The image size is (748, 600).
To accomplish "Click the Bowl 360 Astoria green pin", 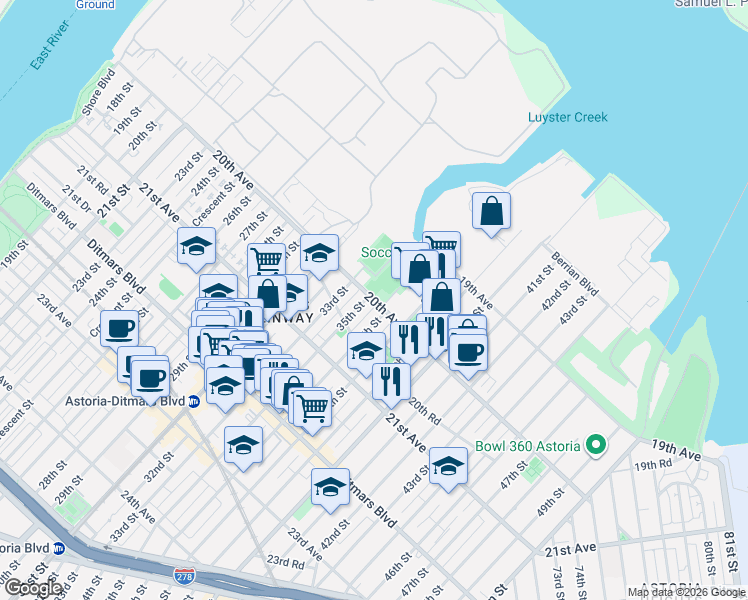I will pyautogui.click(x=595, y=445).
